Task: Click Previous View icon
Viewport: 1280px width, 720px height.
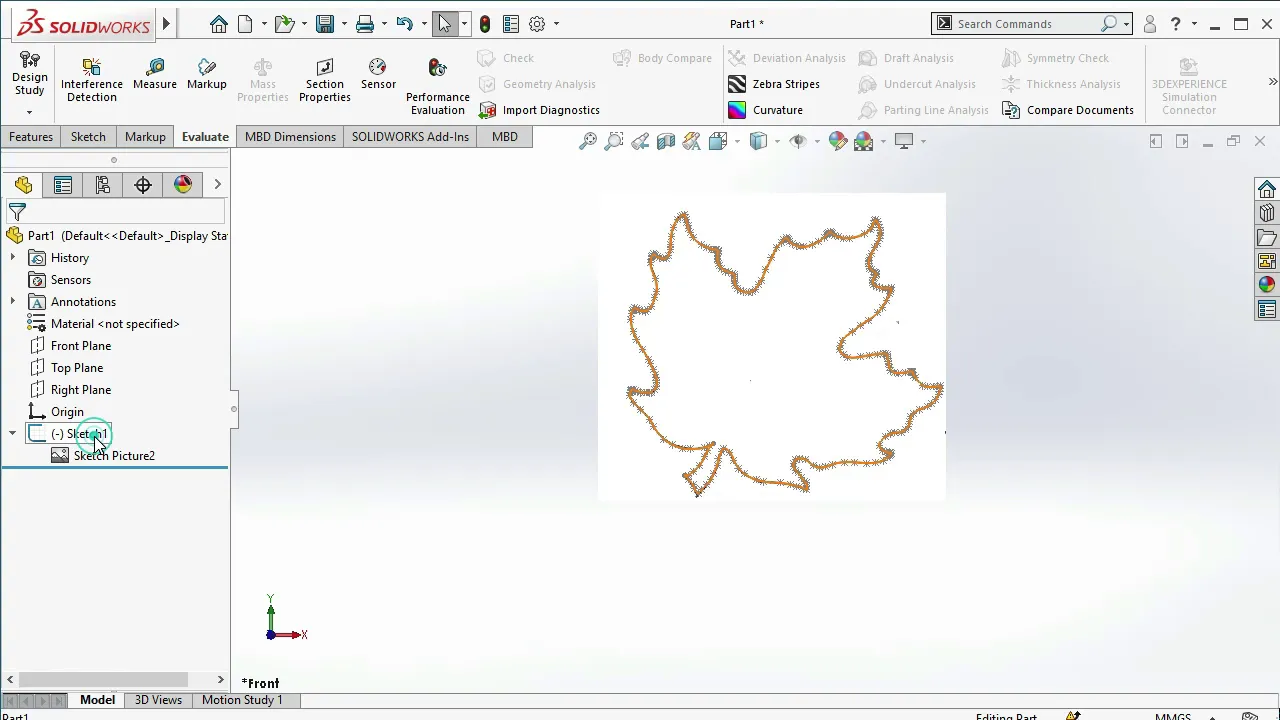Action: point(640,141)
